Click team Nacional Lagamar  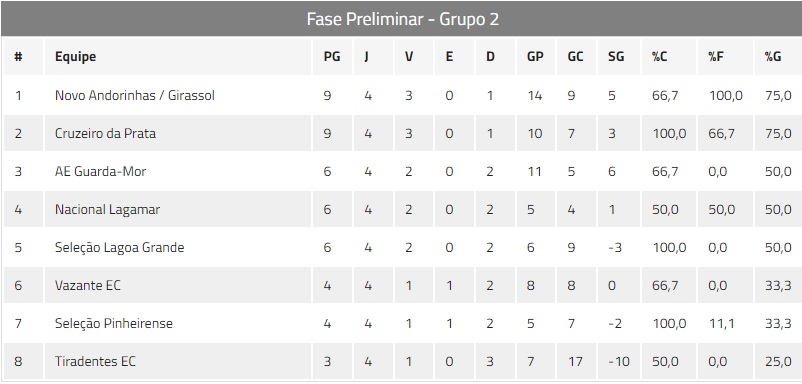pyautogui.click(x=107, y=210)
